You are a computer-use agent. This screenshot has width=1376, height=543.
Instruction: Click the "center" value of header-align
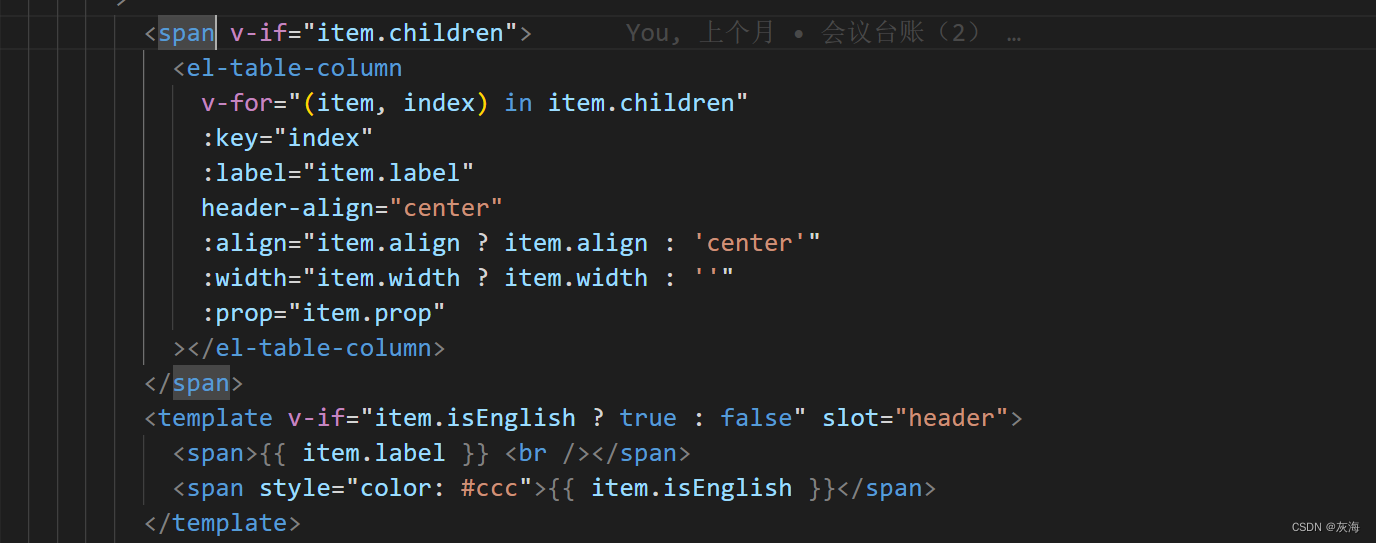[446, 208]
